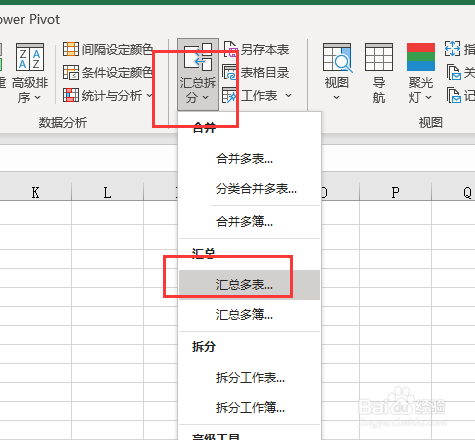
Task: Click the 导航 grid icon
Action: (x=379, y=57)
